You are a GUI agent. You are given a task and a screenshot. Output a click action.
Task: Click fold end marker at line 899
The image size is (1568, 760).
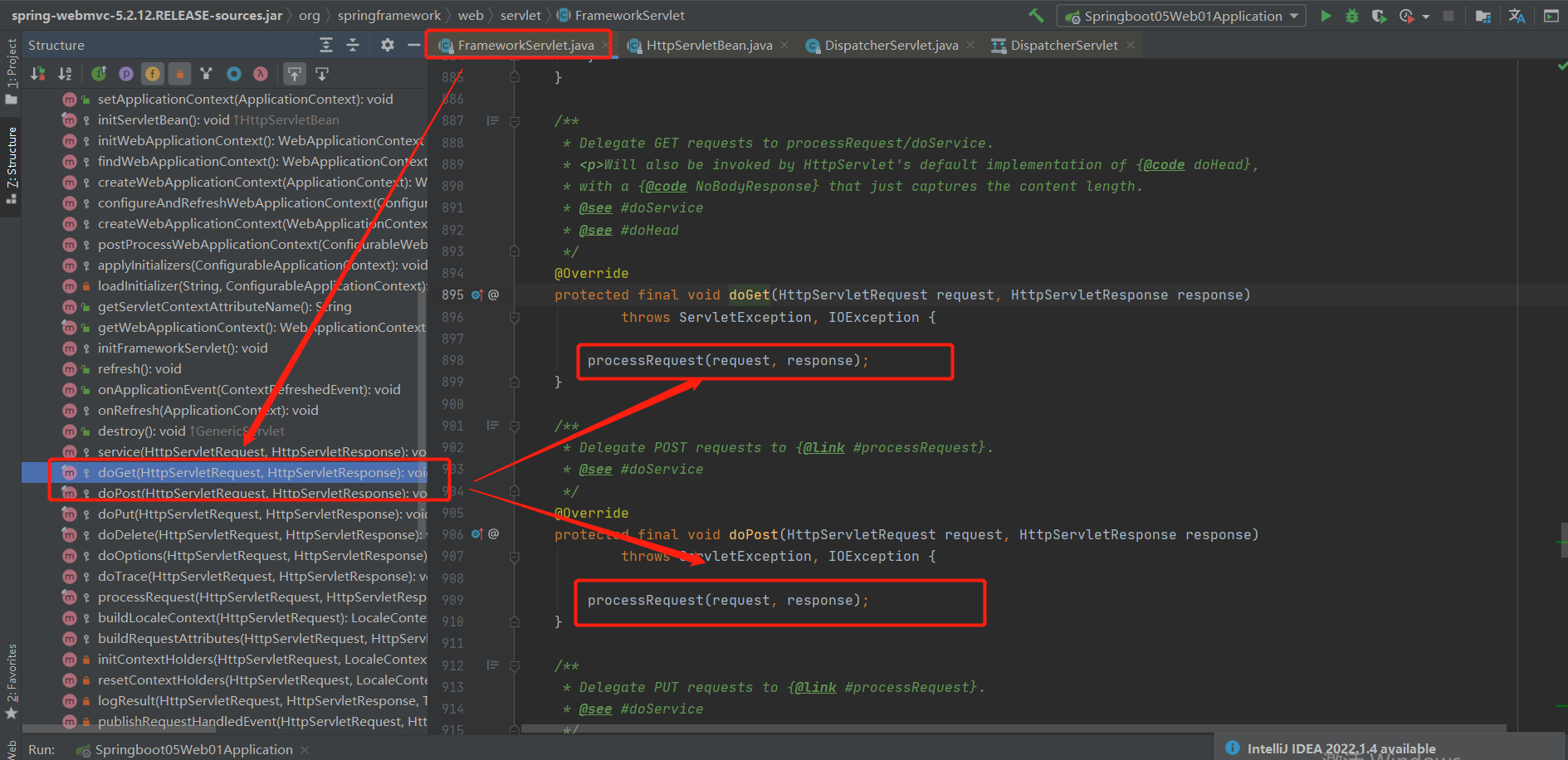click(515, 382)
